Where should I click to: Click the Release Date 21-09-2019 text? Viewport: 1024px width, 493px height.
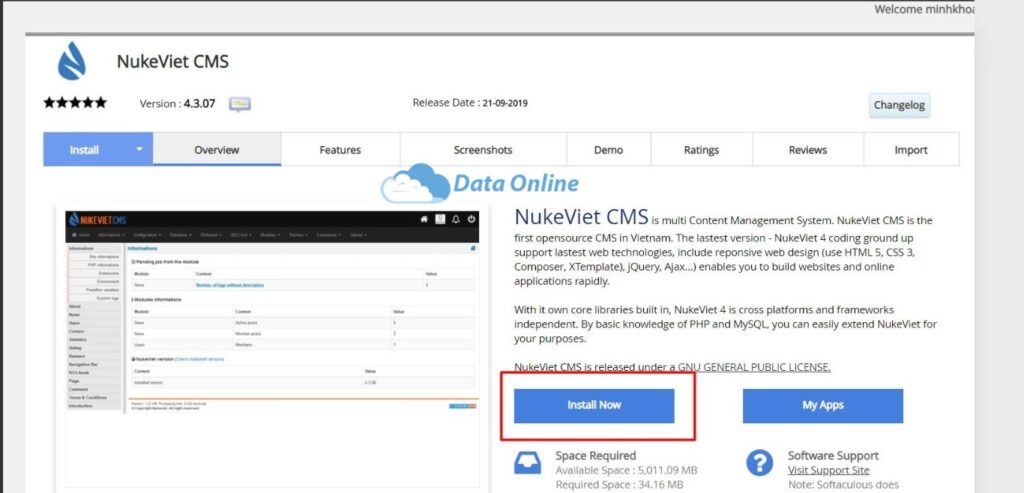[470, 103]
